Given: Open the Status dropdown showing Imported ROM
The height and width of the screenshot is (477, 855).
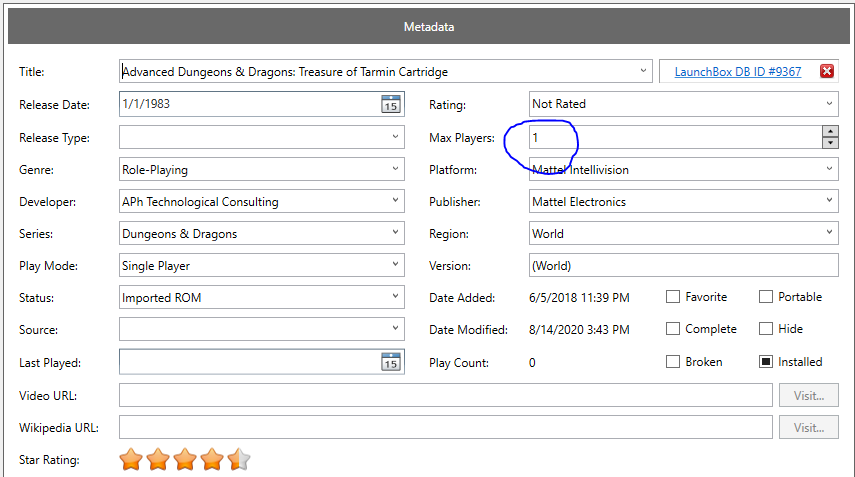Looking at the screenshot, I should 395,297.
